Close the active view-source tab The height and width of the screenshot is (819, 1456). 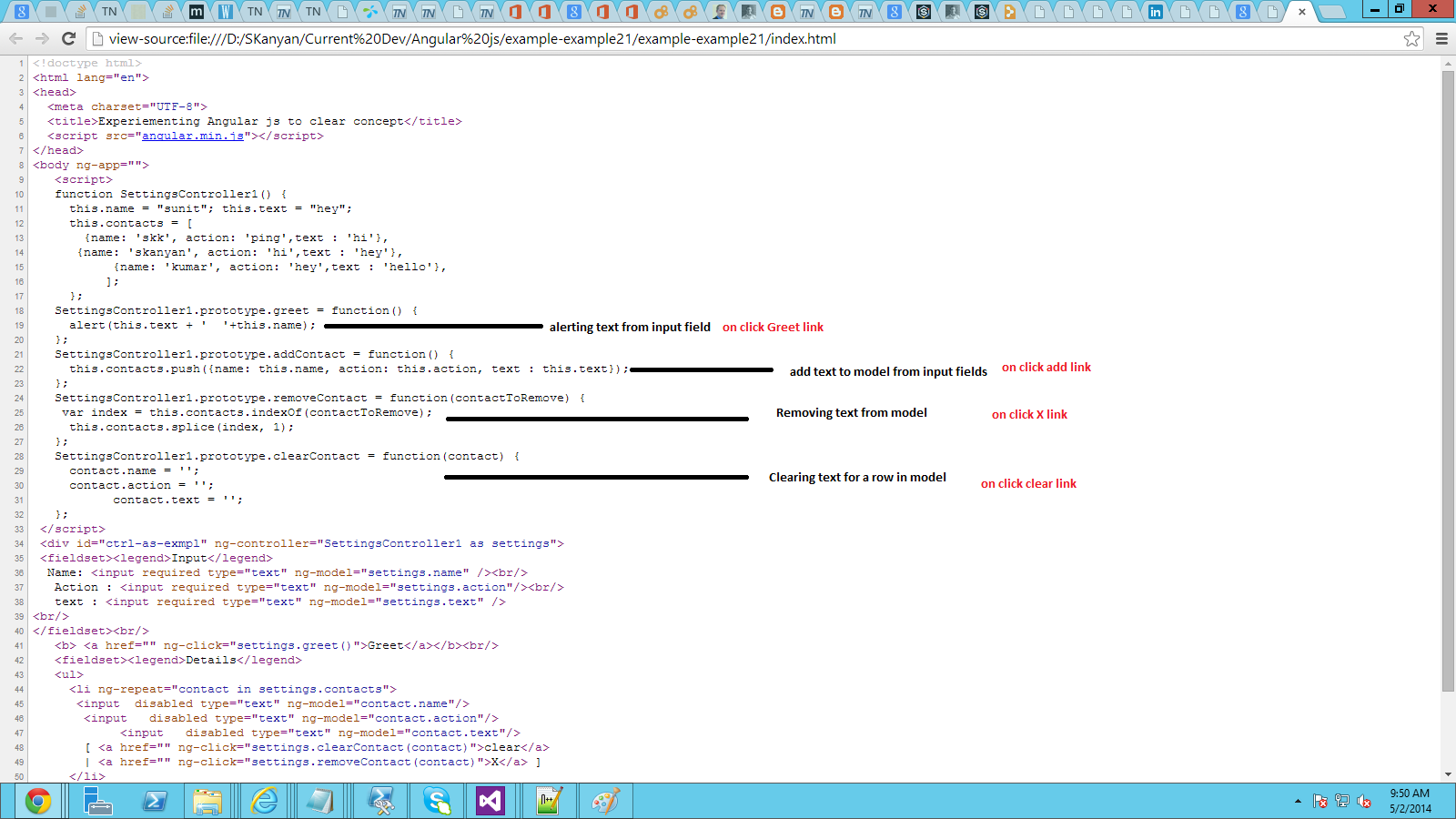point(1302,12)
